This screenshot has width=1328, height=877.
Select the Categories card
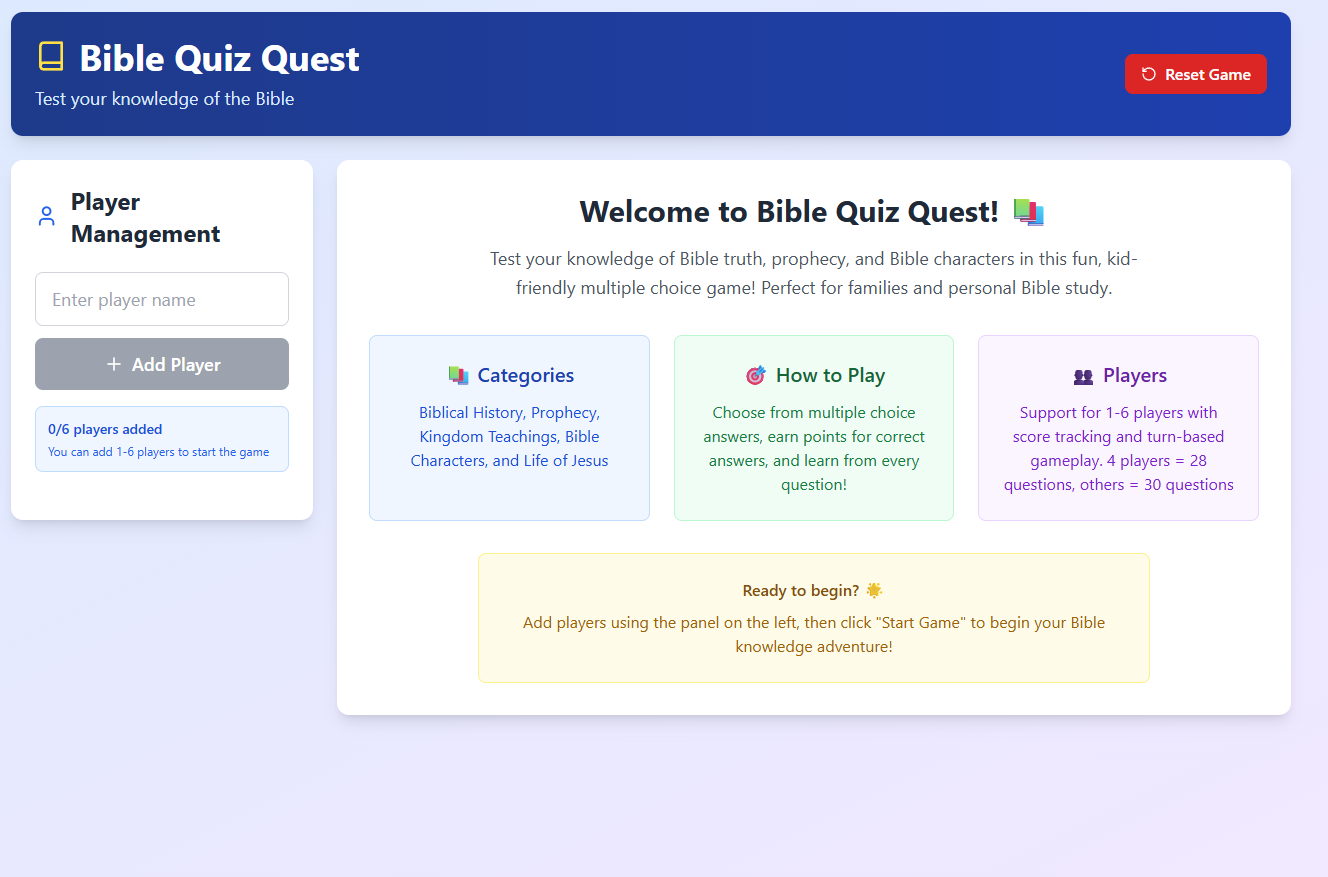pyautogui.click(x=509, y=428)
